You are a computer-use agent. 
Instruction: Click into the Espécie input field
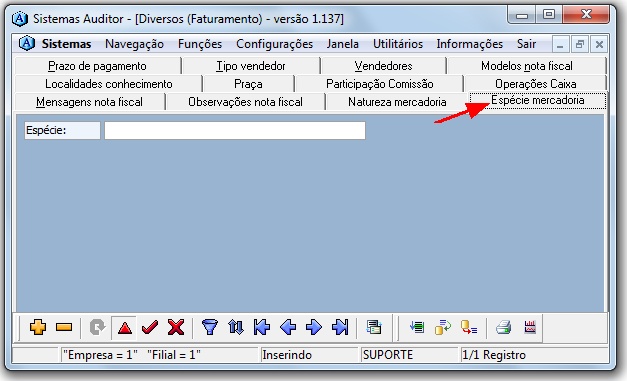pyautogui.click(x=235, y=131)
